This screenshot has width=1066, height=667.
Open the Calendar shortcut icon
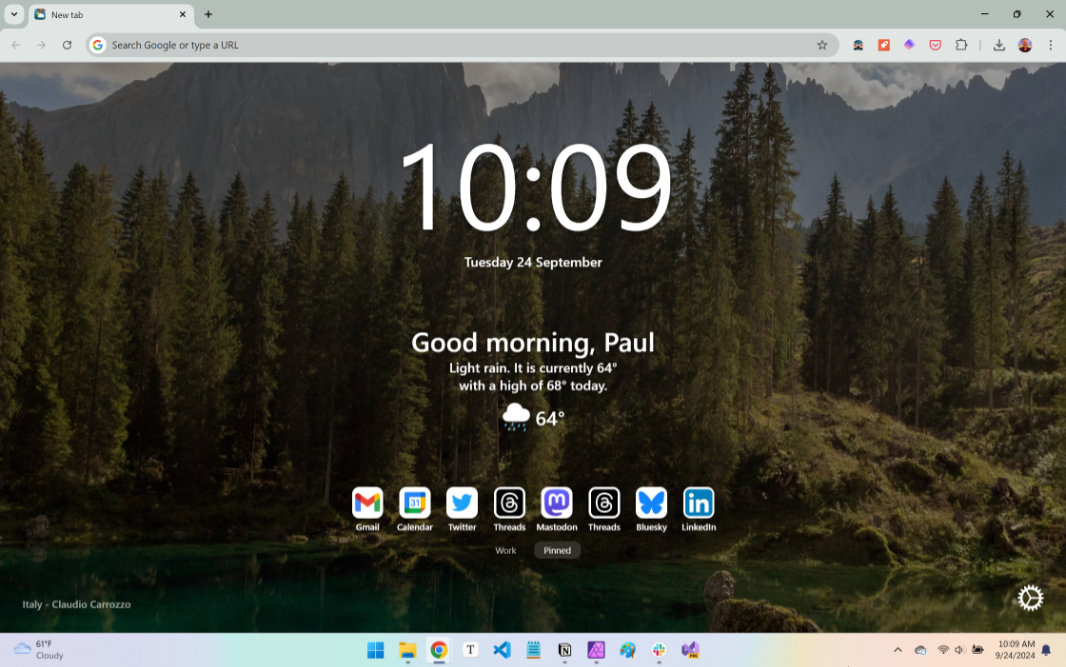click(414, 502)
